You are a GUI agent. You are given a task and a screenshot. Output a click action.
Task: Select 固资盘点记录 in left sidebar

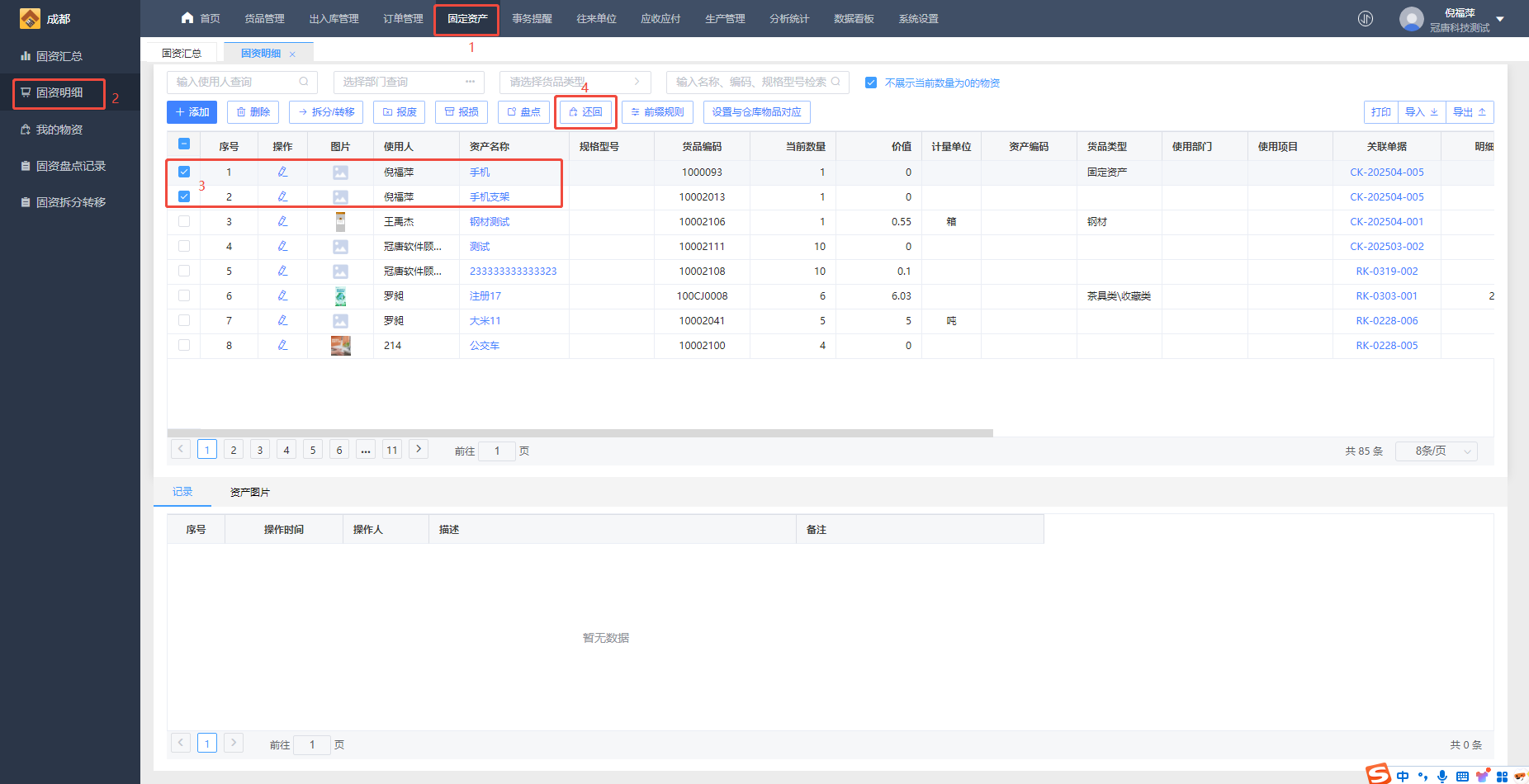(x=70, y=166)
